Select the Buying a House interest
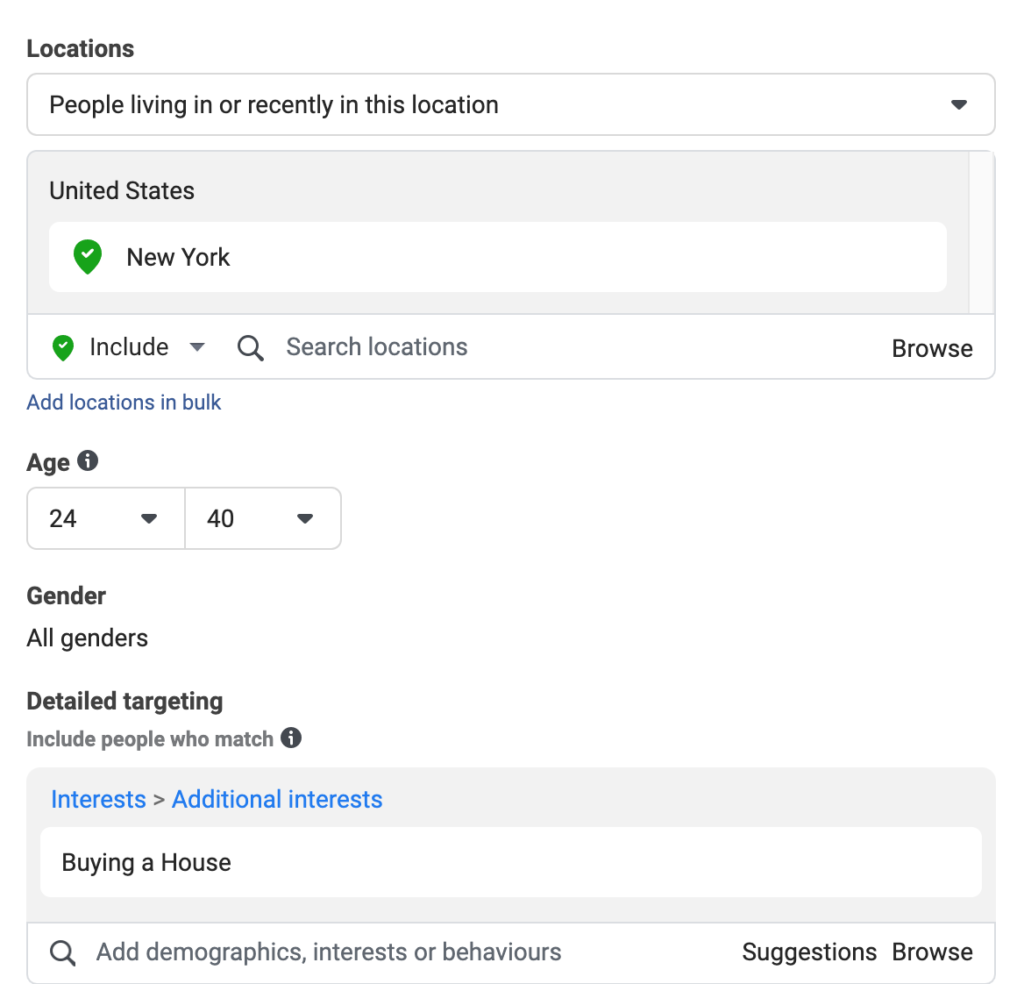 (x=511, y=862)
